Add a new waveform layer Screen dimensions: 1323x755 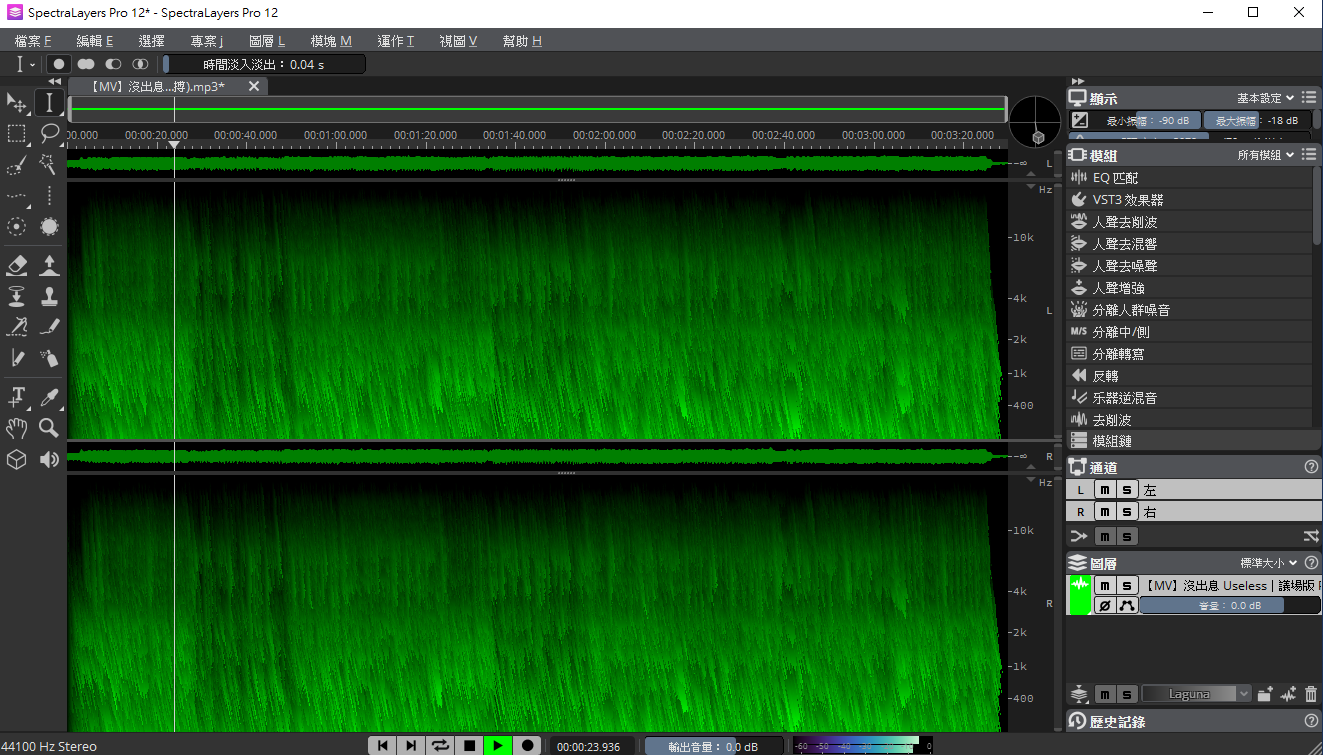tap(1288, 694)
